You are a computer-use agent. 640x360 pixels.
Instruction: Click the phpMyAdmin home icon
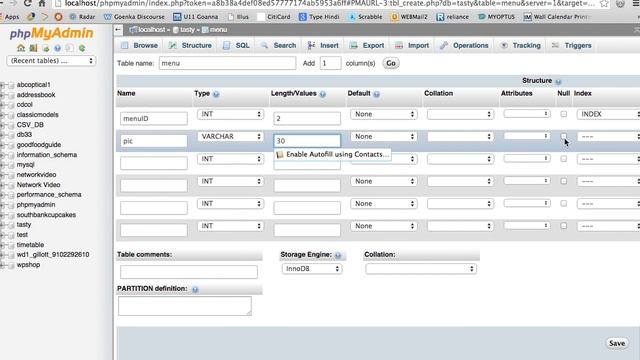click(x=21, y=48)
